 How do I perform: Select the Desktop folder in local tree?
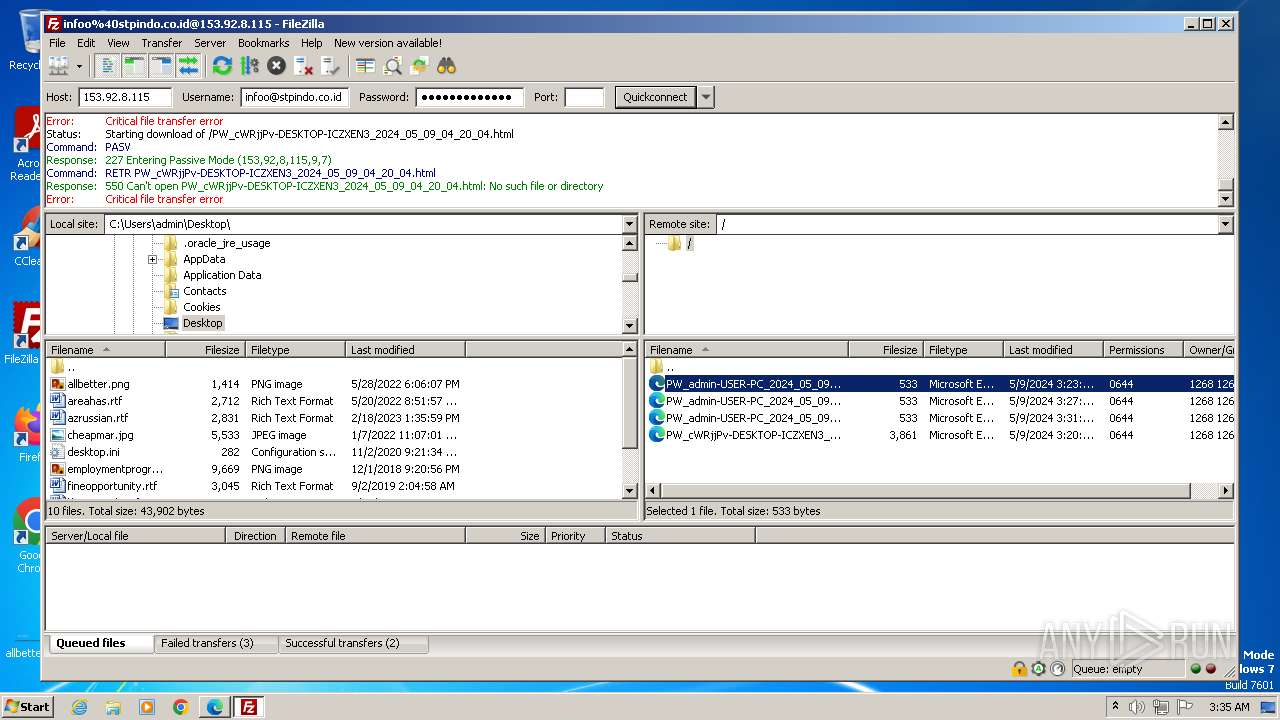click(202, 323)
